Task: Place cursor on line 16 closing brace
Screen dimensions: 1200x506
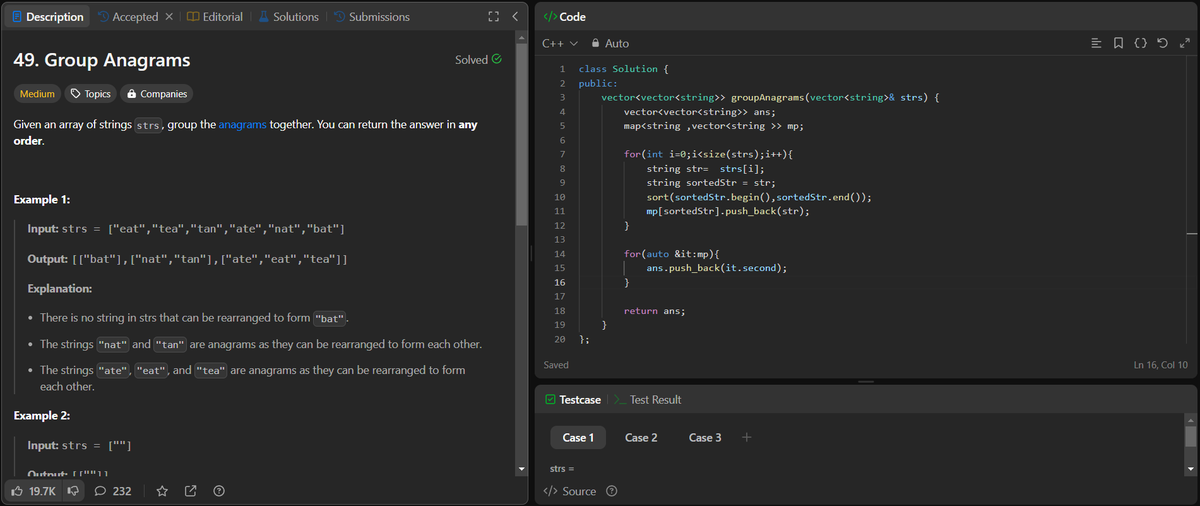Action: [627, 283]
